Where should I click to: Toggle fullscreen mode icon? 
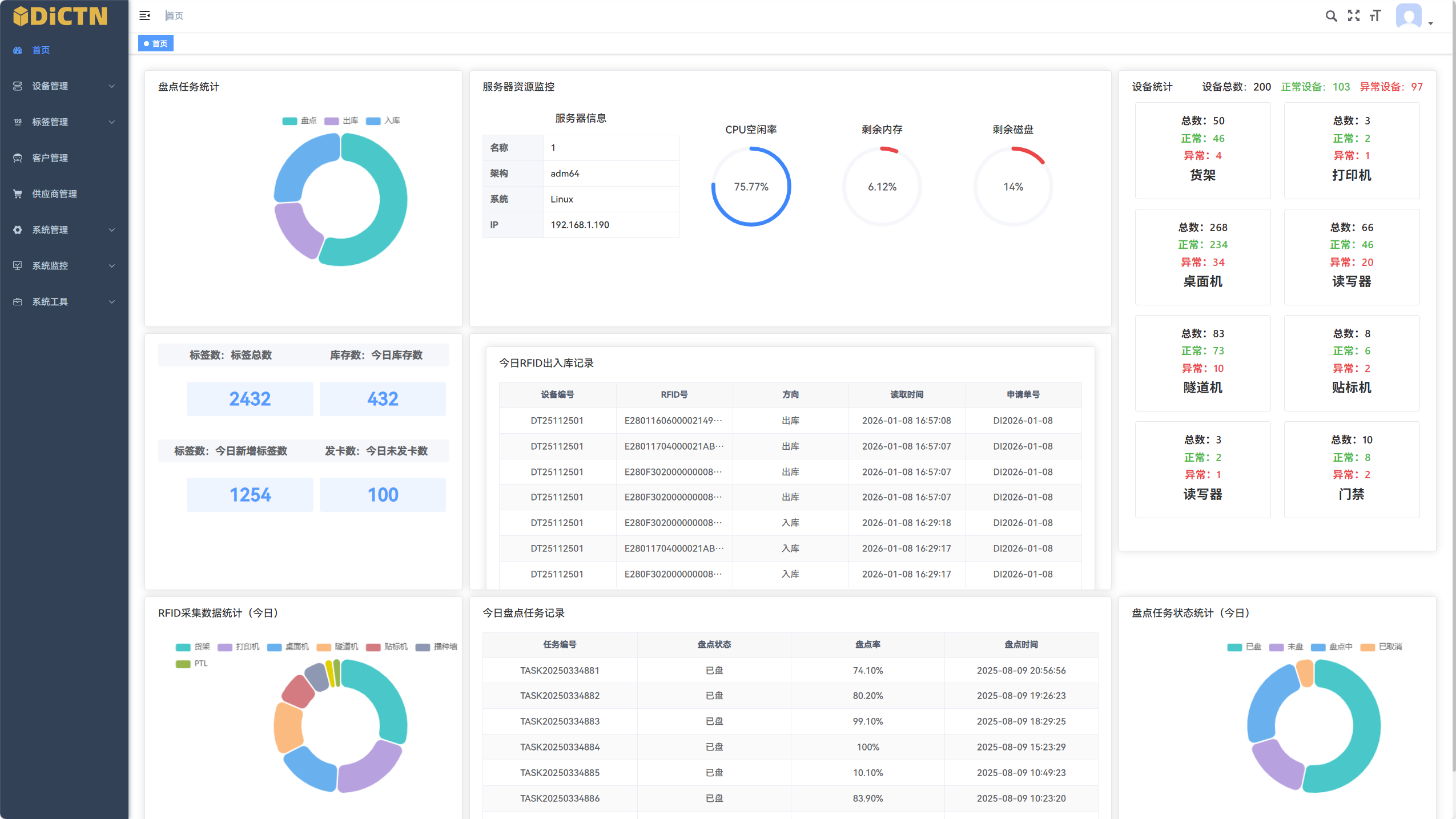1353,16
